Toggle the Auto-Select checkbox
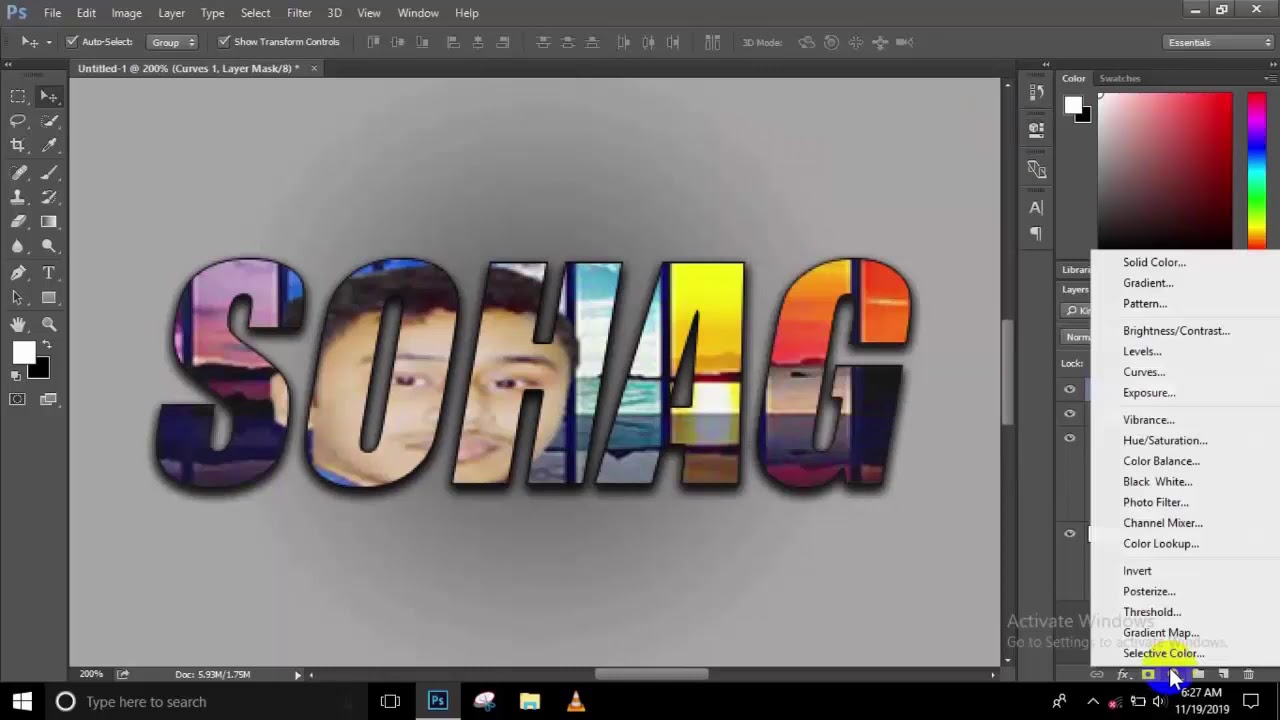 pyautogui.click(x=72, y=42)
